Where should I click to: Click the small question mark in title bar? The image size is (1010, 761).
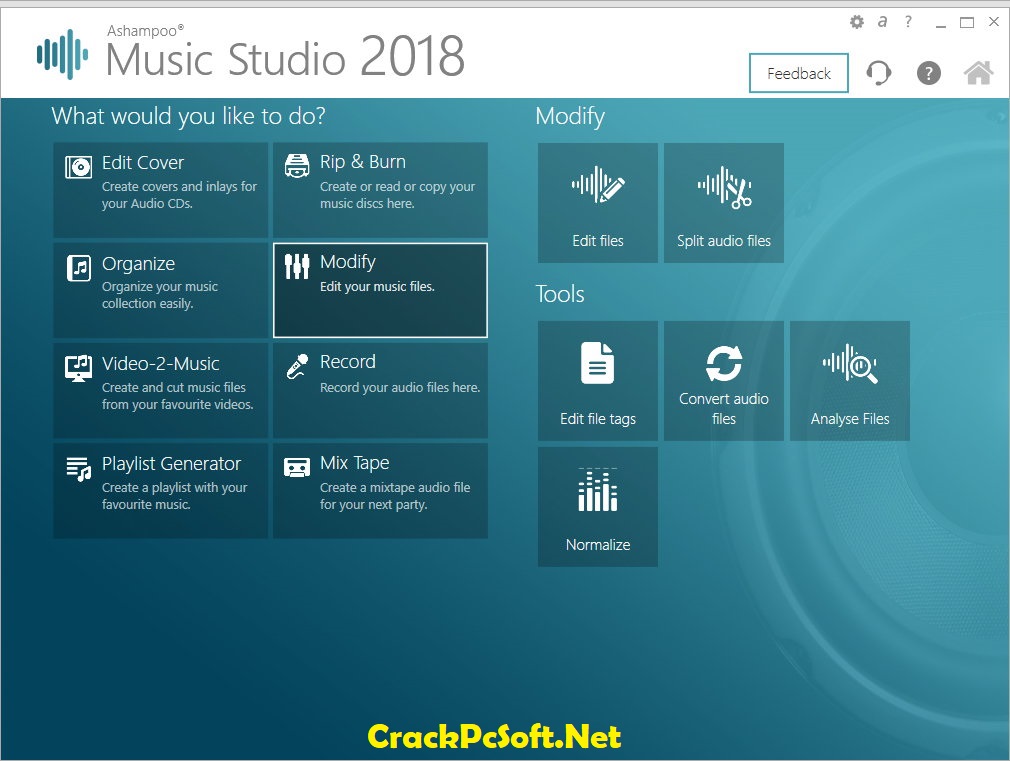tap(908, 22)
